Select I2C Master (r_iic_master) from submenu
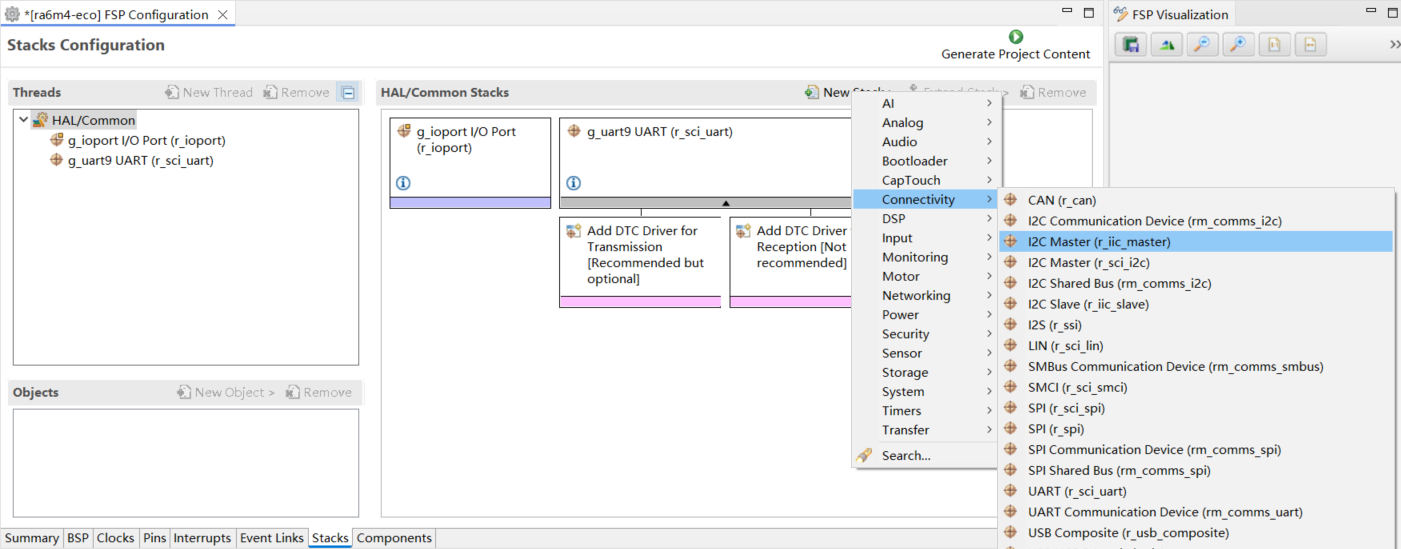 click(1098, 241)
